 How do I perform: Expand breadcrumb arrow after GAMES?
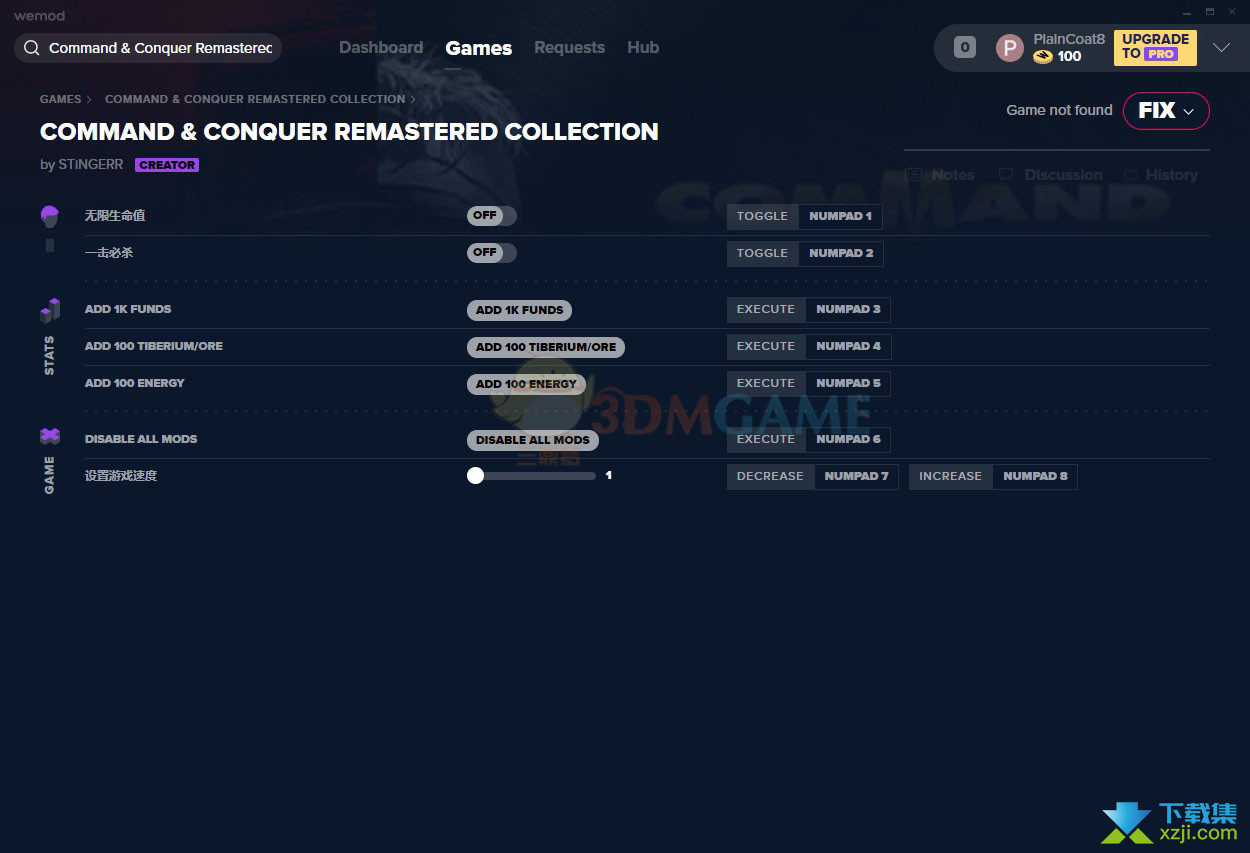pos(89,99)
